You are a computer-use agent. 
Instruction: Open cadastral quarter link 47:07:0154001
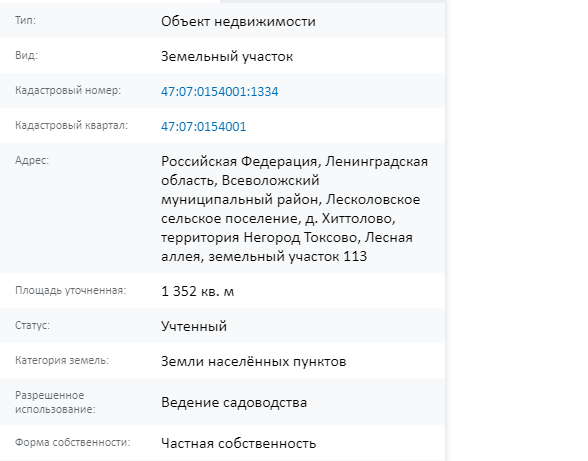pyautogui.click(x=204, y=126)
